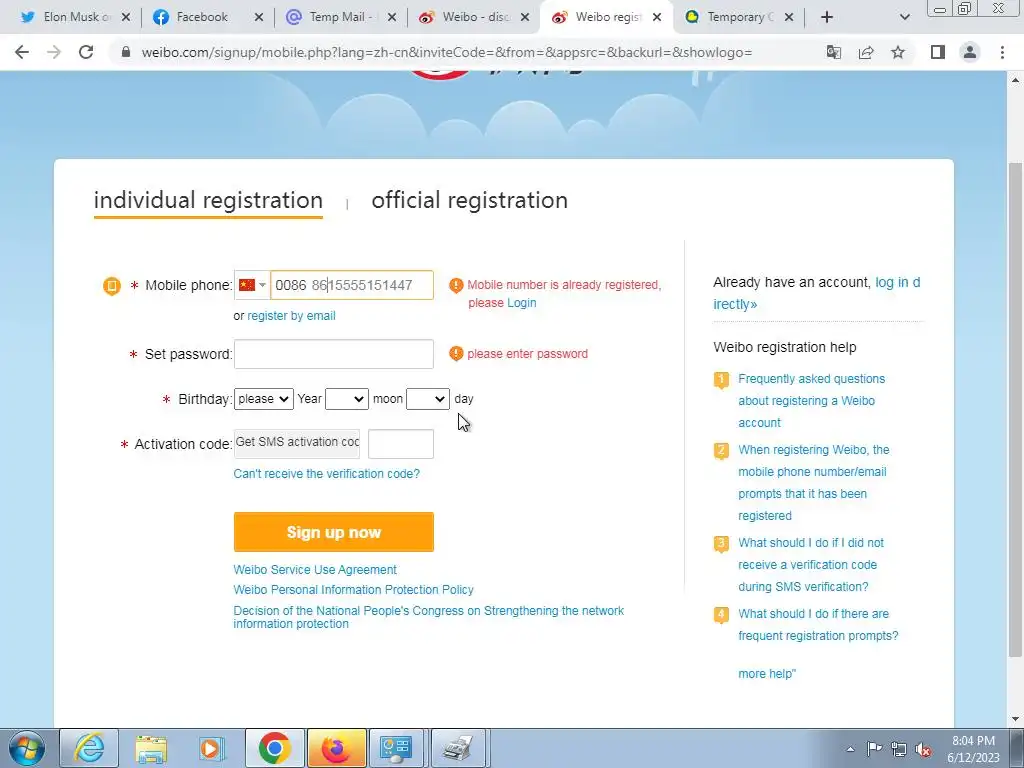
Task: Open help on number already registered prompts
Action: coord(814,483)
